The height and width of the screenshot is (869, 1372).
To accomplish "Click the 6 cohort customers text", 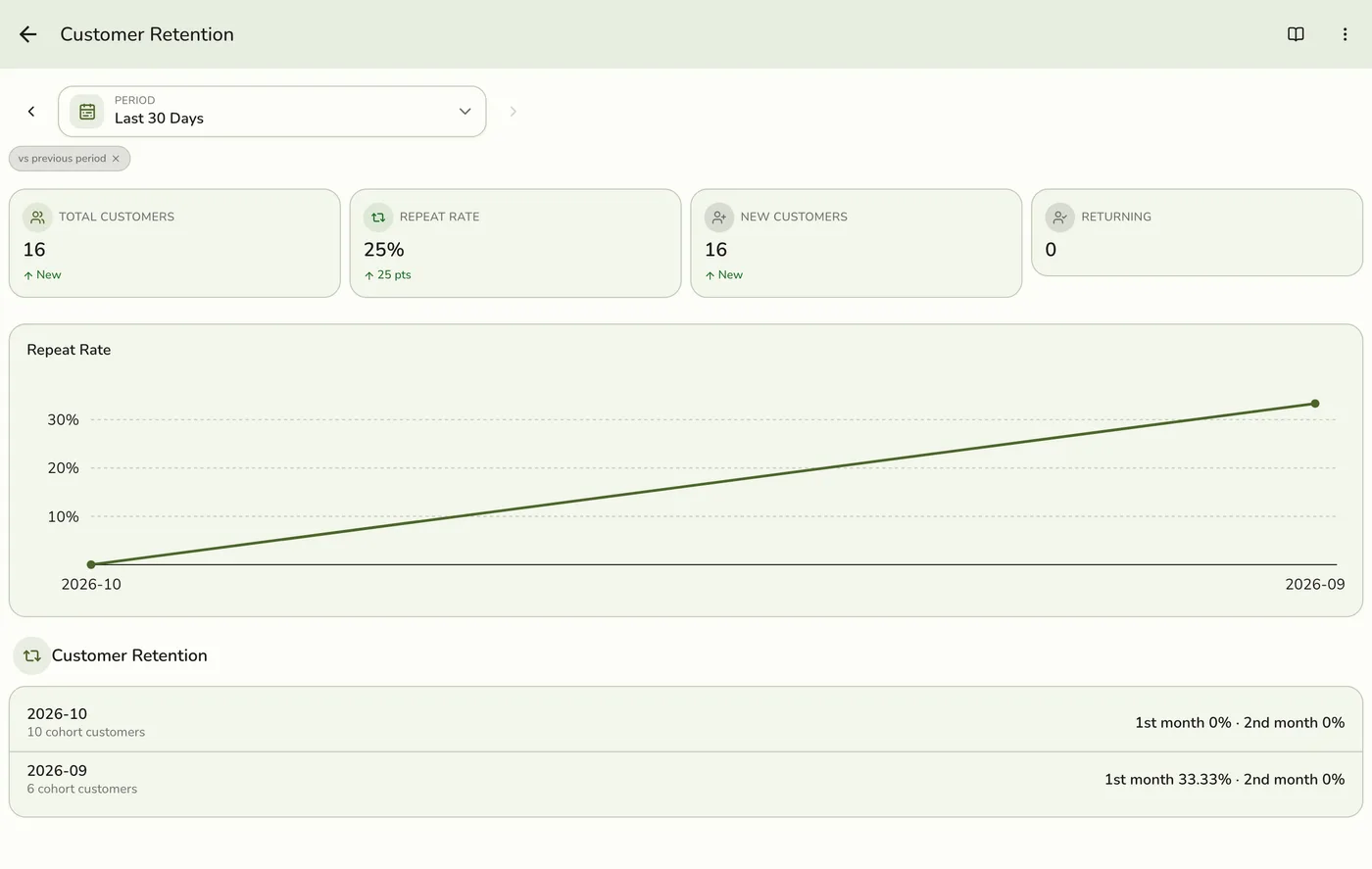I will click(x=82, y=790).
